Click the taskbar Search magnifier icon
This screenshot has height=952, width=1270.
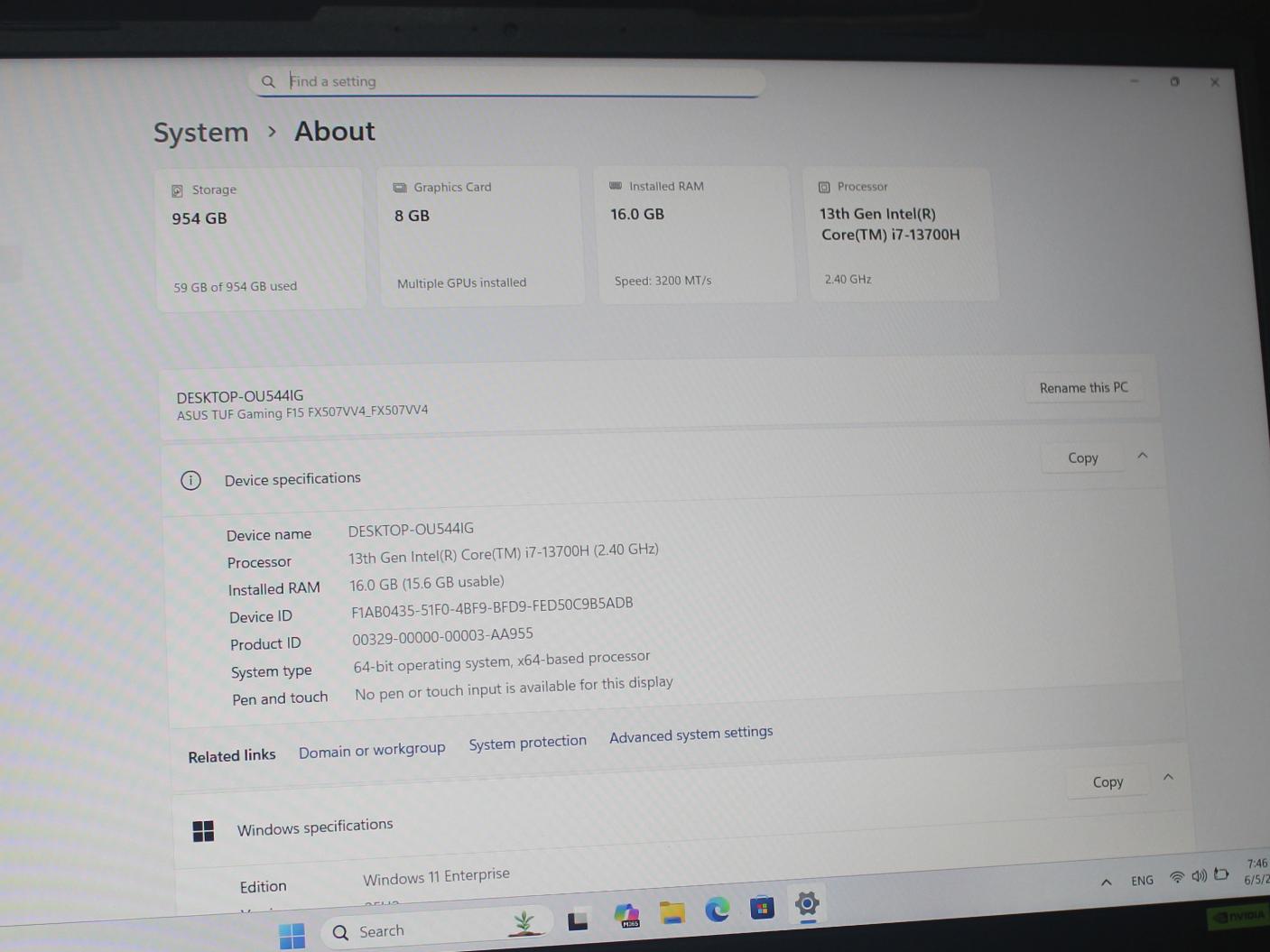point(340,932)
